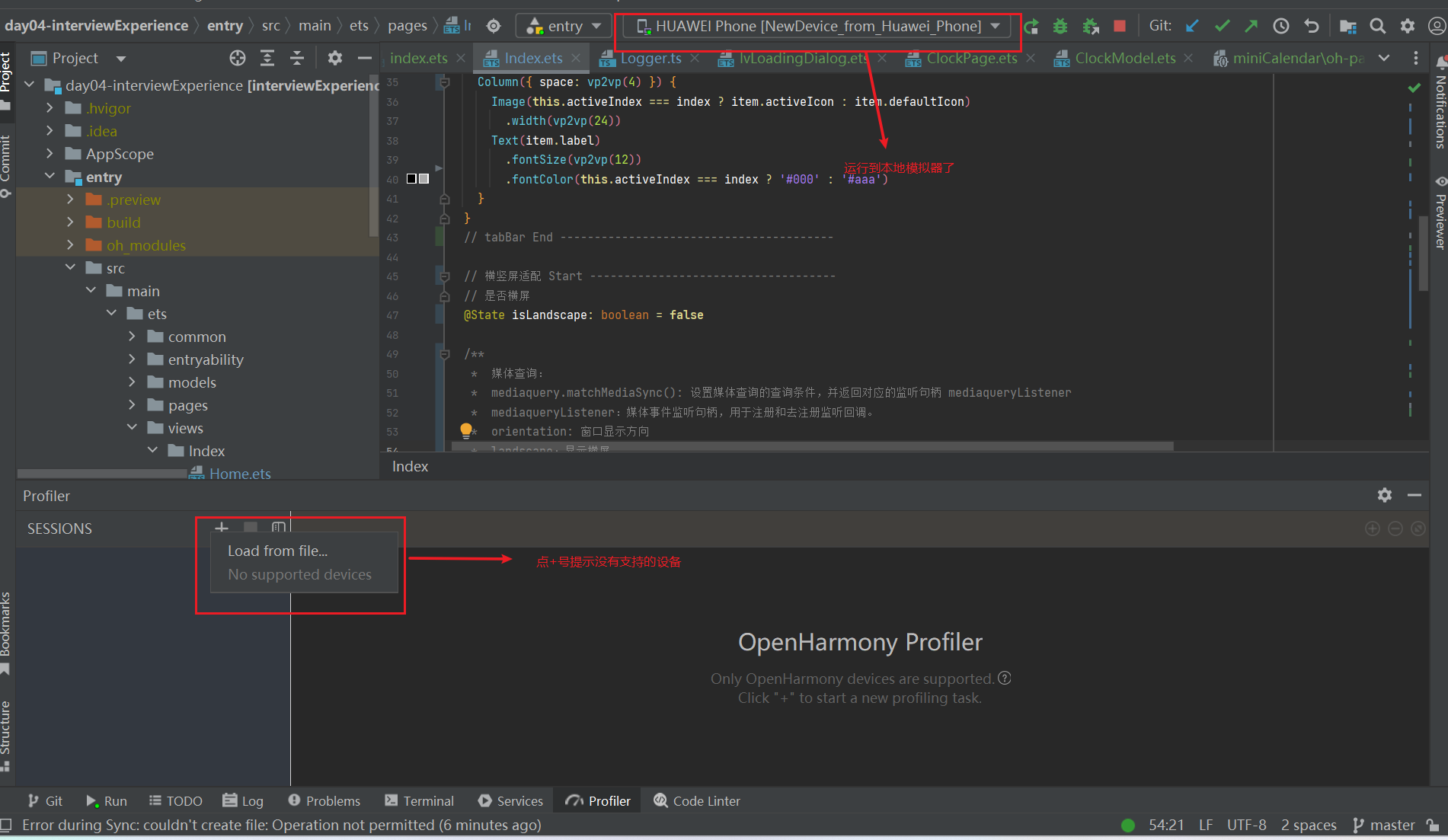Rollback changes with undo arrow icon
Viewport: 1448px width, 840px height.
click(x=1311, y=26)
